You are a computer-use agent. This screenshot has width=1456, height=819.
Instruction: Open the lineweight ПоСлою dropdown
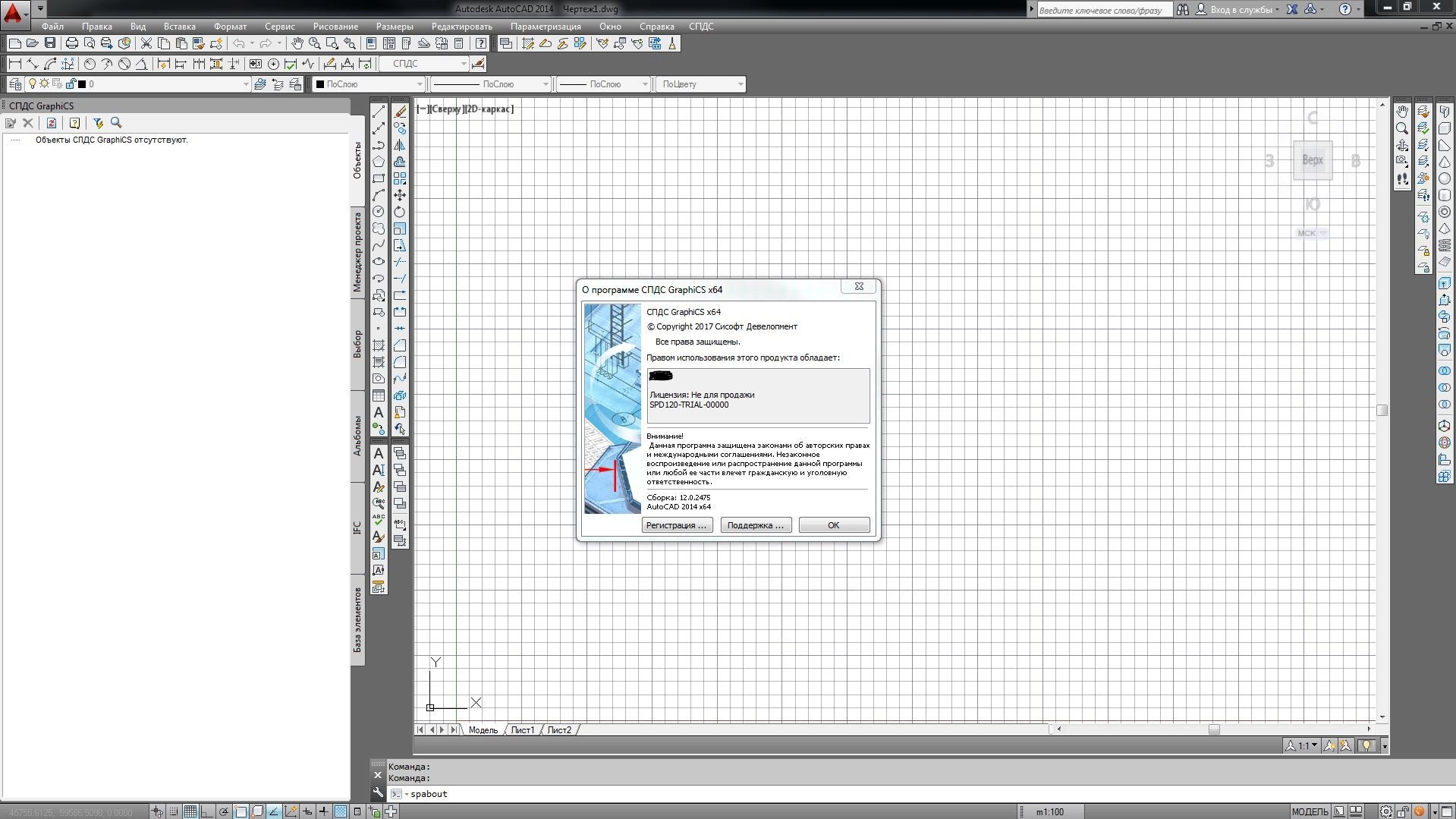(x=604, y=84)
